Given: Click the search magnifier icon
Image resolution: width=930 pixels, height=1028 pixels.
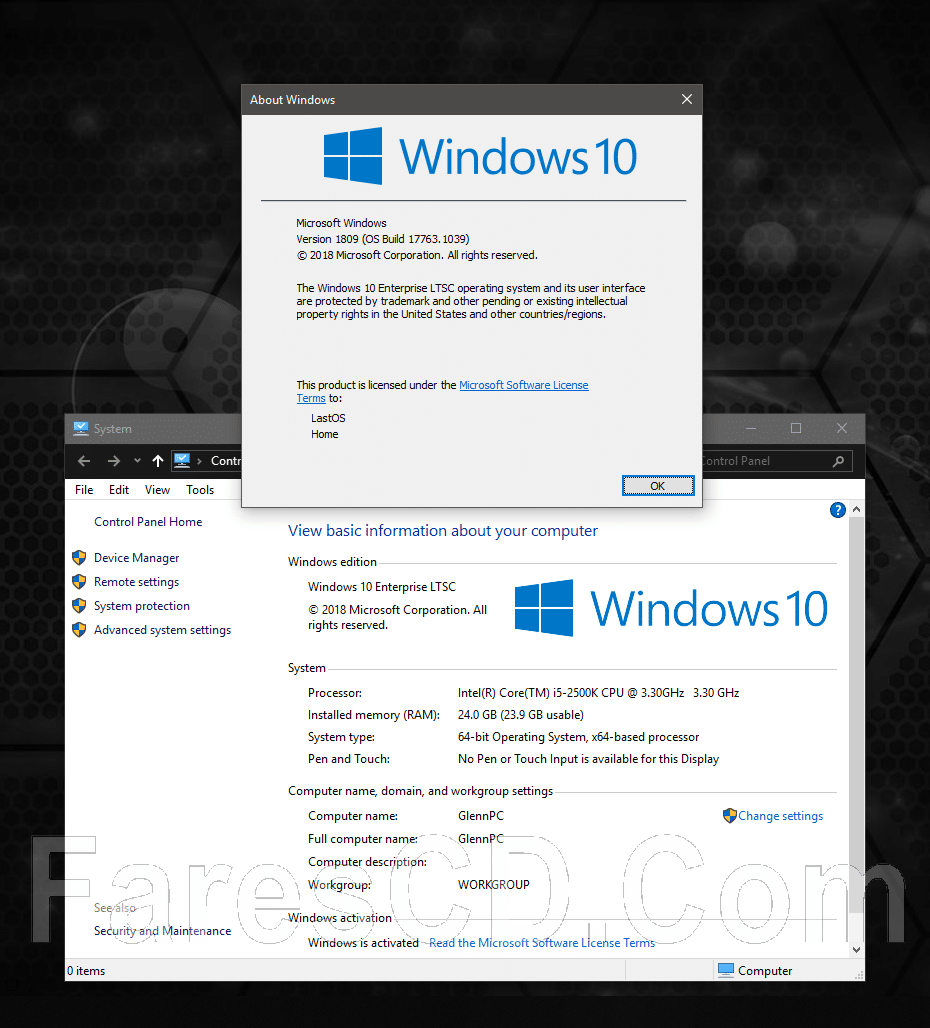Looking at the screenshot, I should 838,461.
